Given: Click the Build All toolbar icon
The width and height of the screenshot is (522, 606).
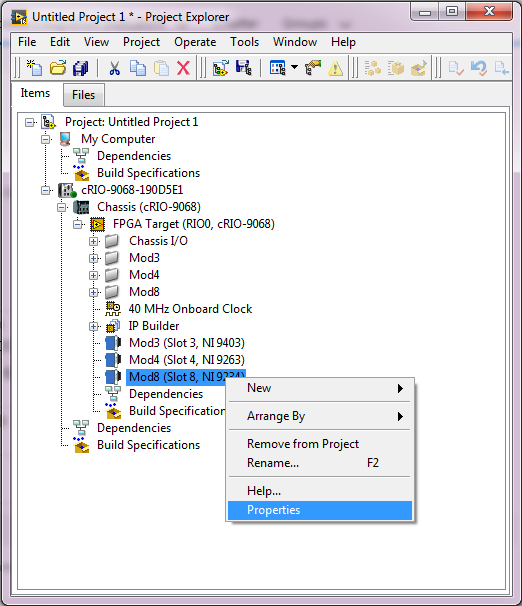Looking at the screenshot, I should [373, 68].
